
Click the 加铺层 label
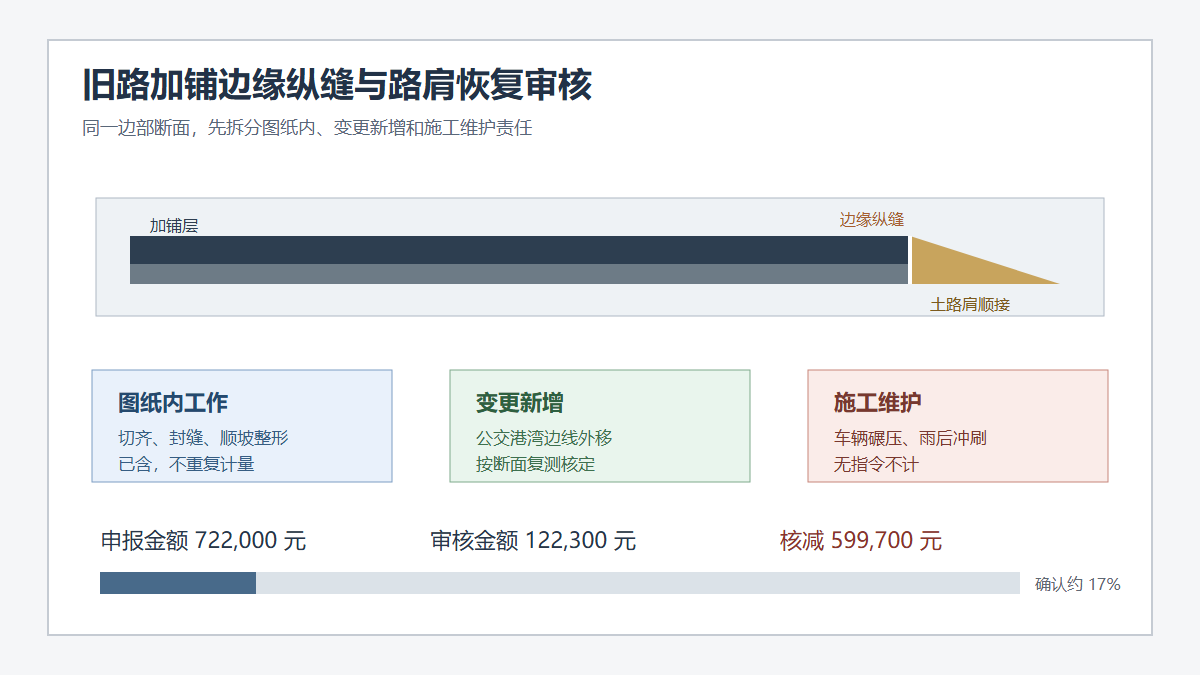pyautogui.click(x=174, y=226)
